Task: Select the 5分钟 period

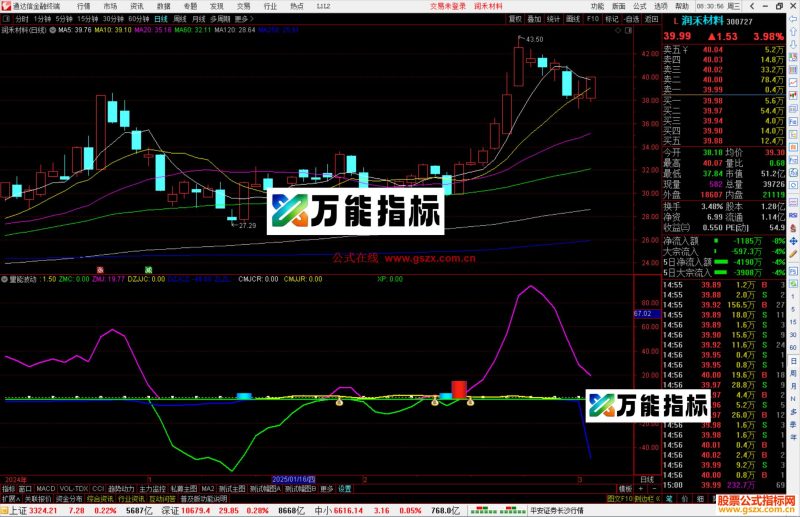Action: pyautogui.click(x=64, y=19)
